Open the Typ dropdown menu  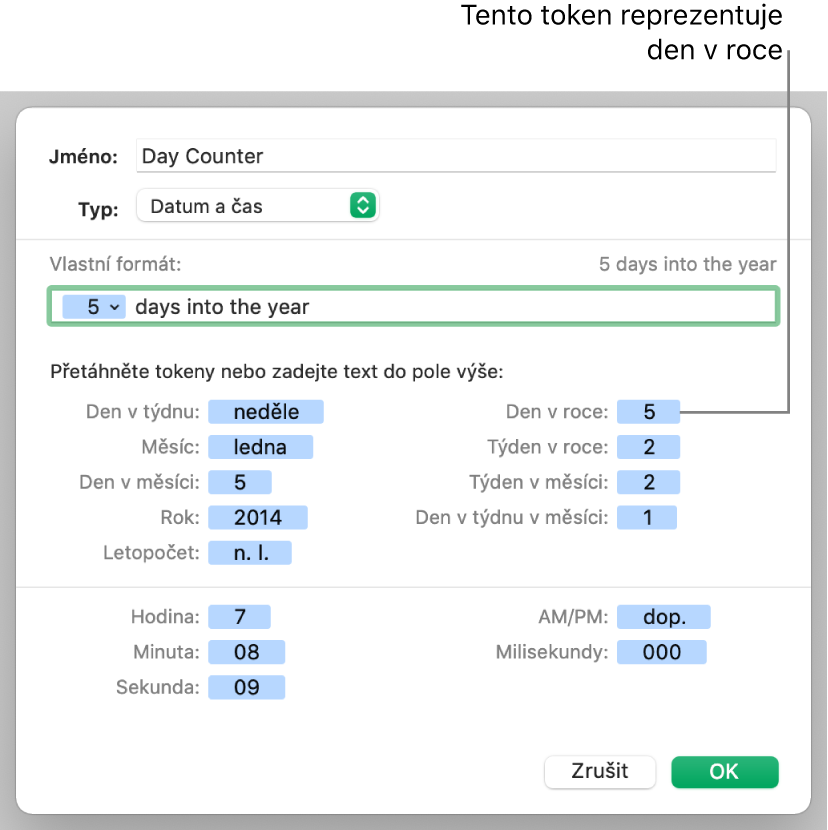click(257, 206)
